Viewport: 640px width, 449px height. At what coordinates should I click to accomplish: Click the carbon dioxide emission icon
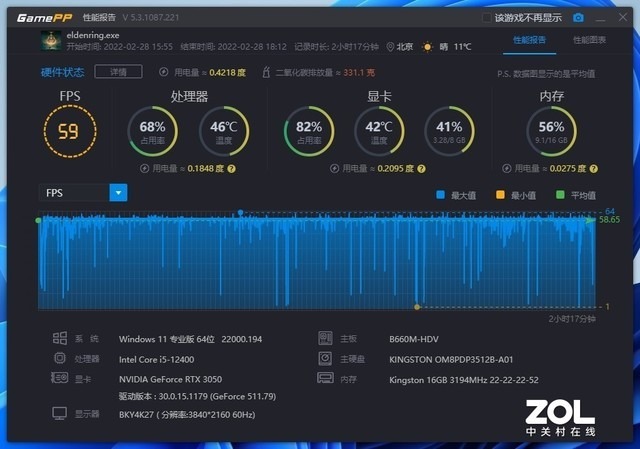pos(266,72)
